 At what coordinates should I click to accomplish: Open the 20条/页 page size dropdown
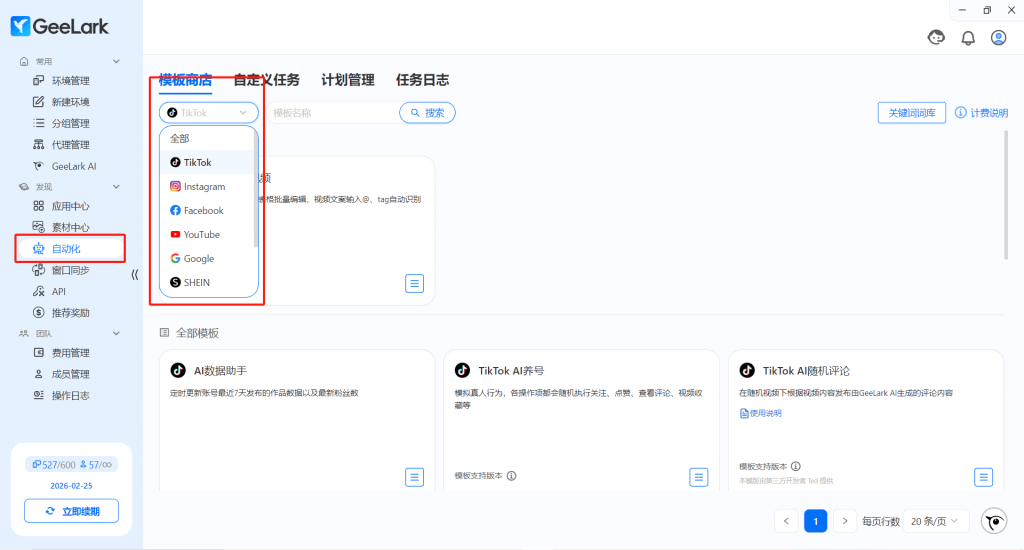coord(936,521)
